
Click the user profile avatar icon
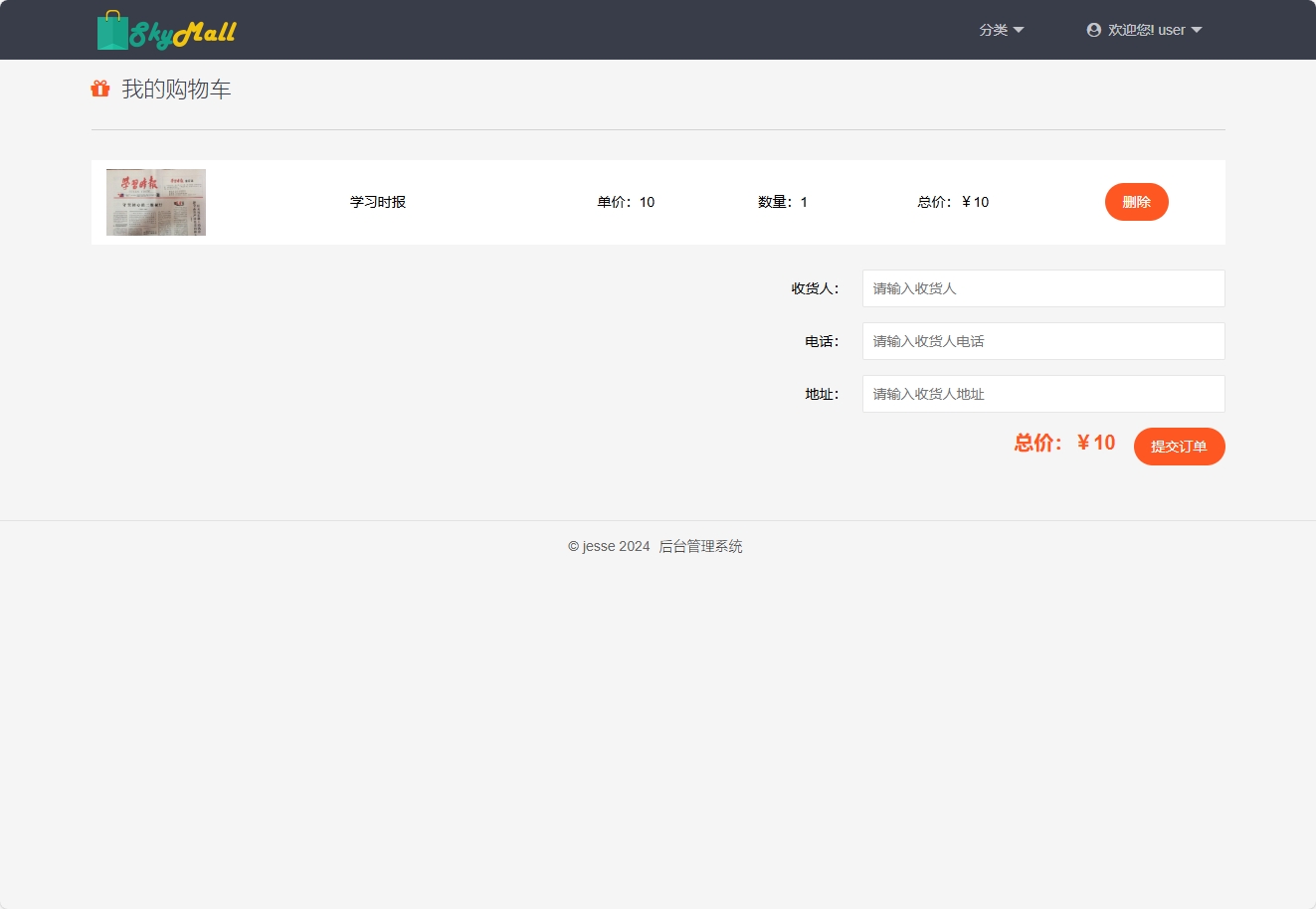[x=1093, y=30]
